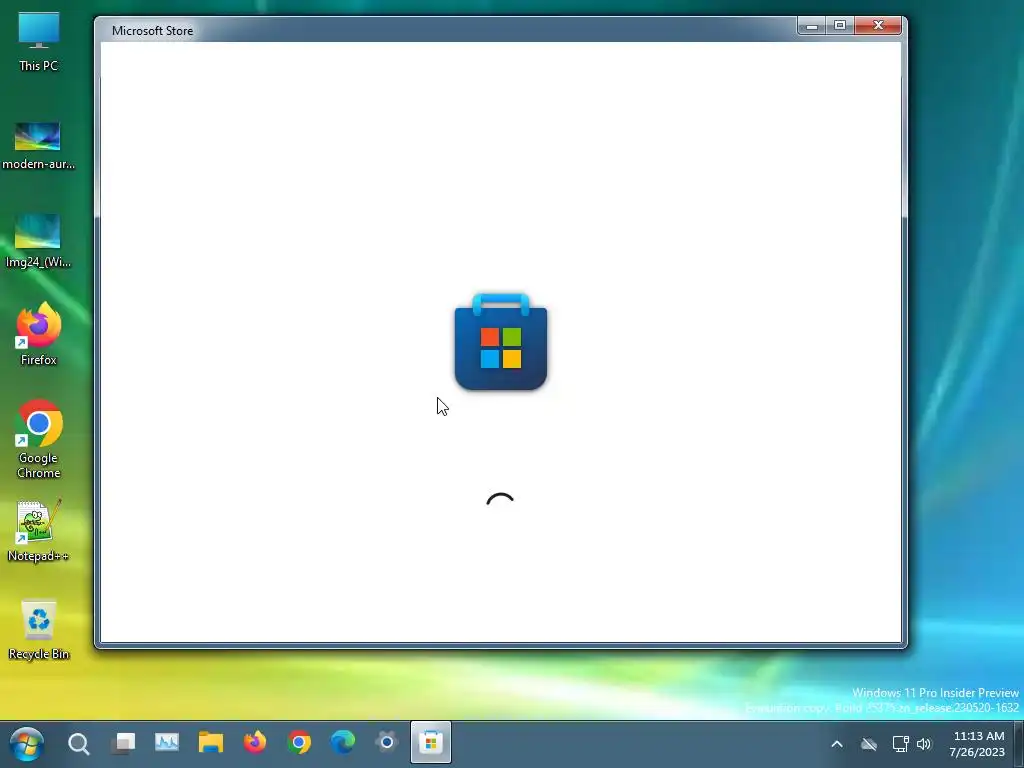
Task: Open network status tray icon
Action: tap(901, 744)
